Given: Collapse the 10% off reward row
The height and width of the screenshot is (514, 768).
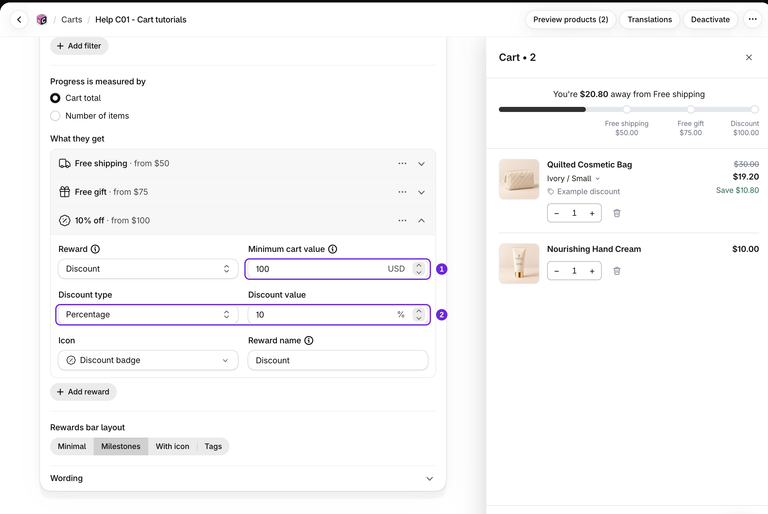Looking at the screenshot, I should point(421,220).
